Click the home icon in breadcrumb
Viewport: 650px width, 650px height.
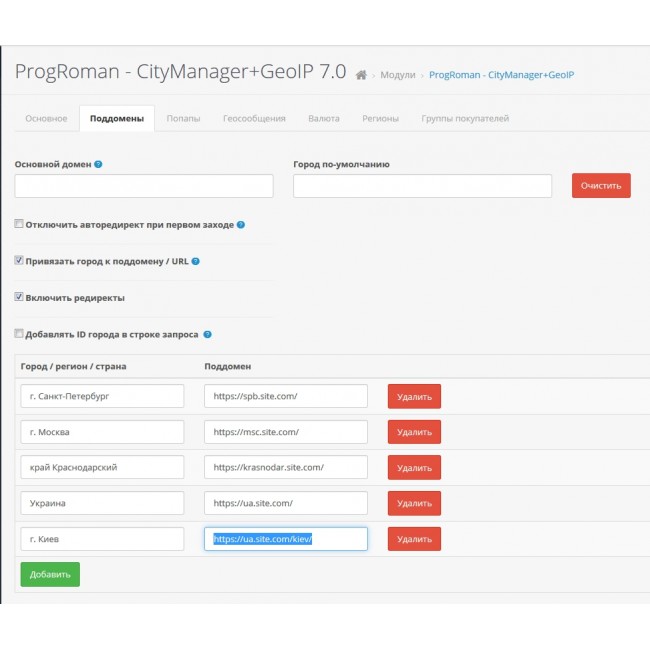point(361,75)
